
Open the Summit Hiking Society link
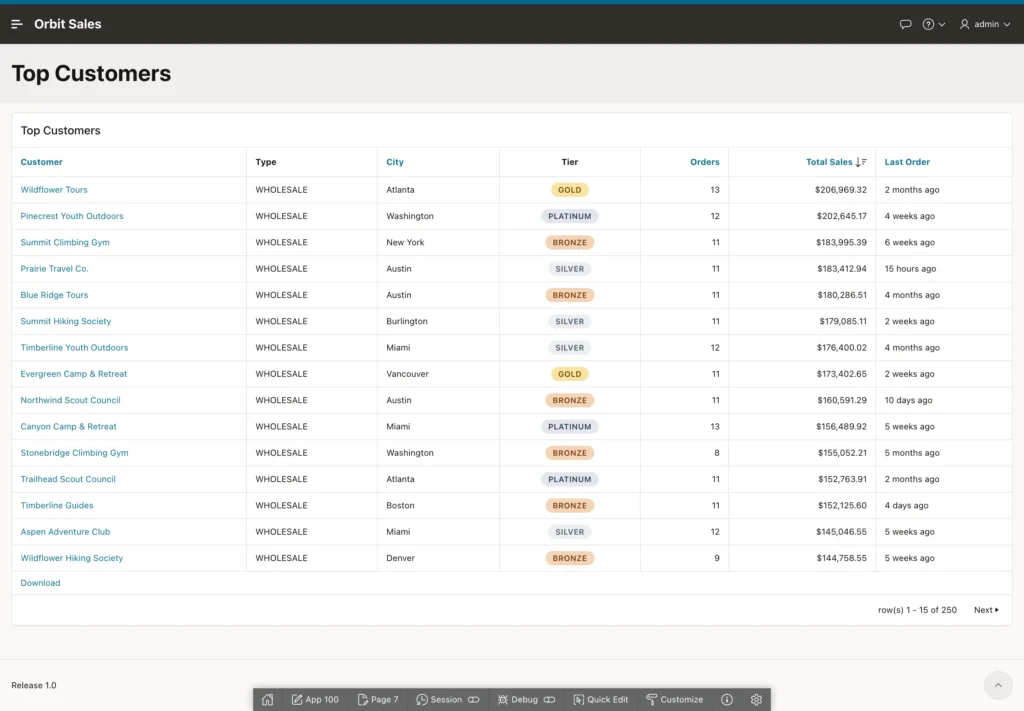pyautogui.click(x=65, y=321)
